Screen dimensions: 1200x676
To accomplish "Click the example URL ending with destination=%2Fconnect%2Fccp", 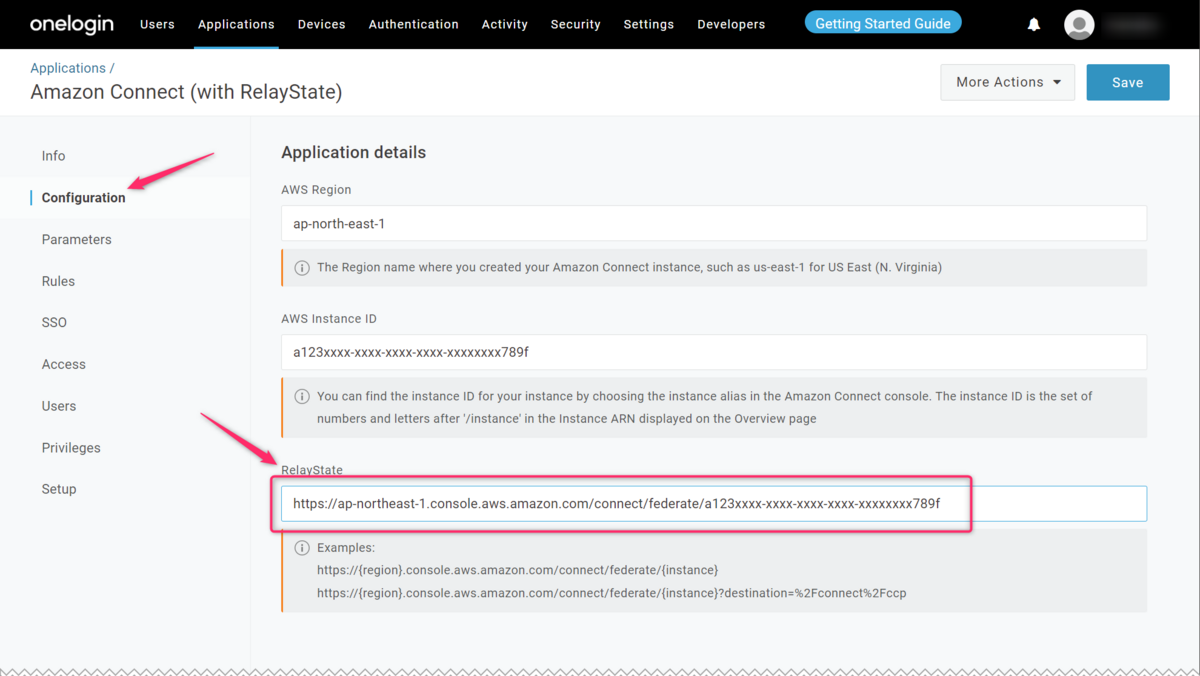I will (612, 593).
